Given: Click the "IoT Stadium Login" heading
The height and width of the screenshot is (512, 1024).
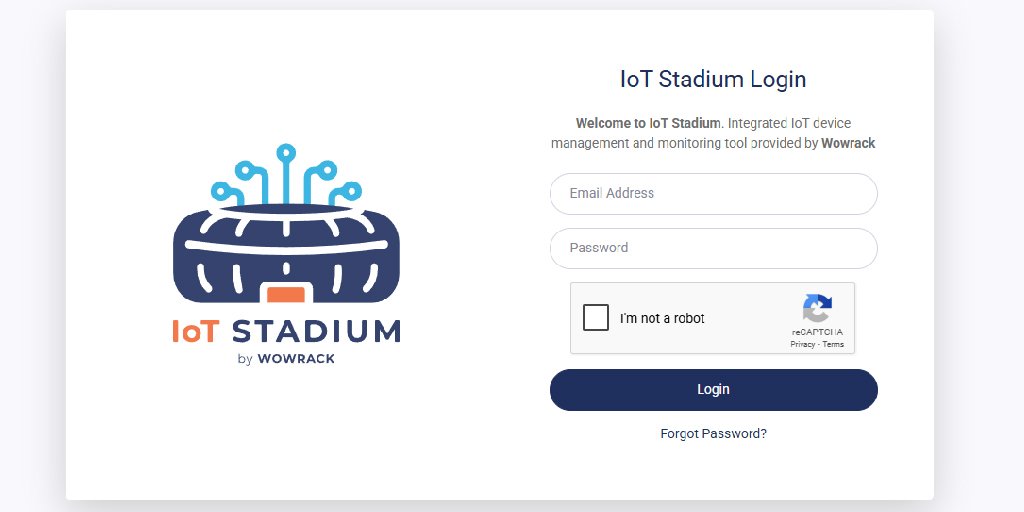Looking at the screenshot, I should pos(713,80).
